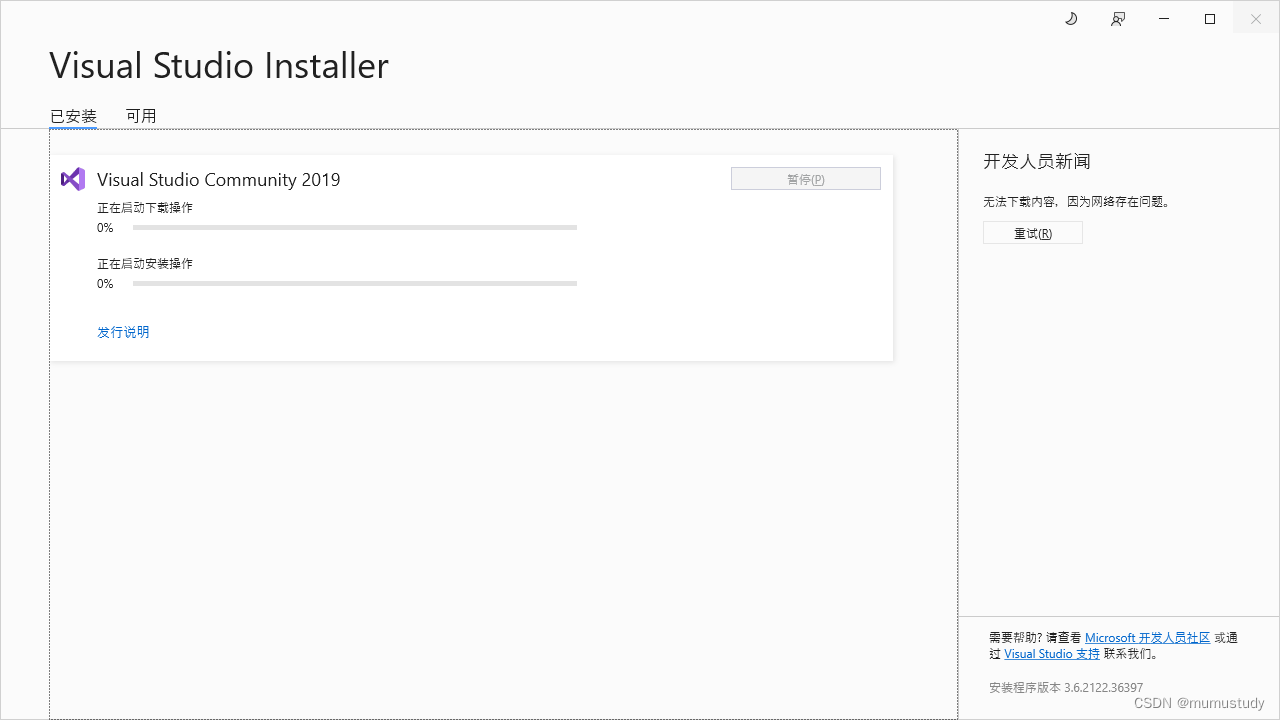The width and height of the screenshot is (1280, 720).
Task: Click the download progress bar at 0%
Action: (354, 227)
